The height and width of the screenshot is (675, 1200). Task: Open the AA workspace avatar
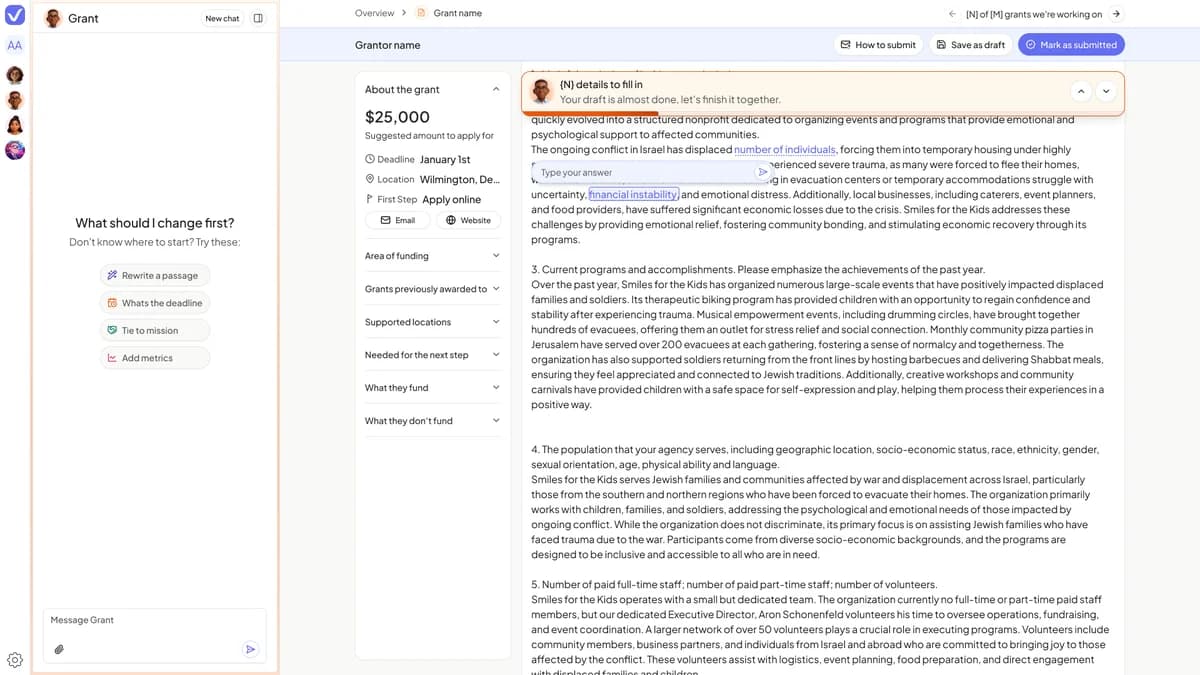click(15, 45)
